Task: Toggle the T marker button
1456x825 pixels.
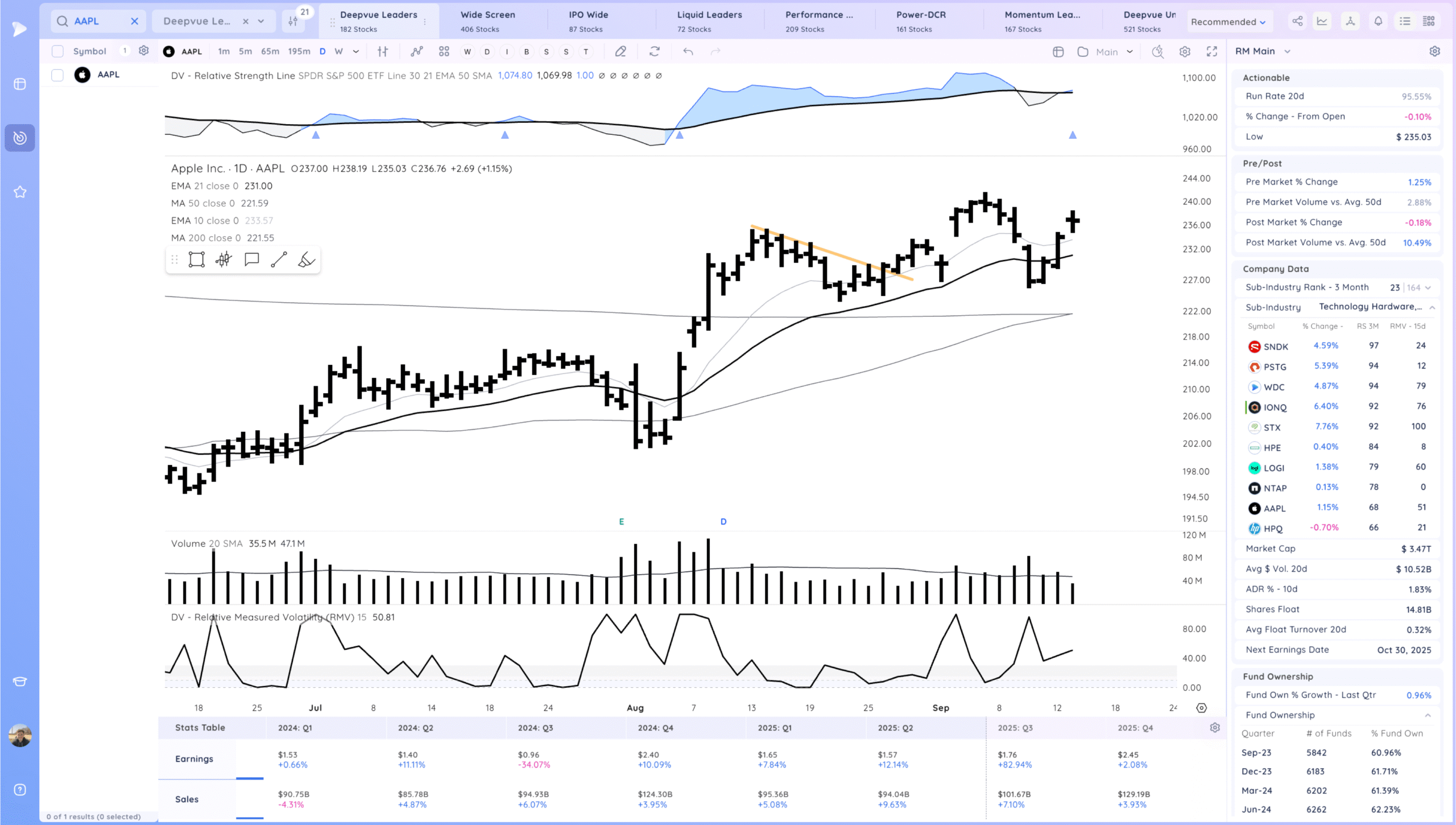Action: 586,52
